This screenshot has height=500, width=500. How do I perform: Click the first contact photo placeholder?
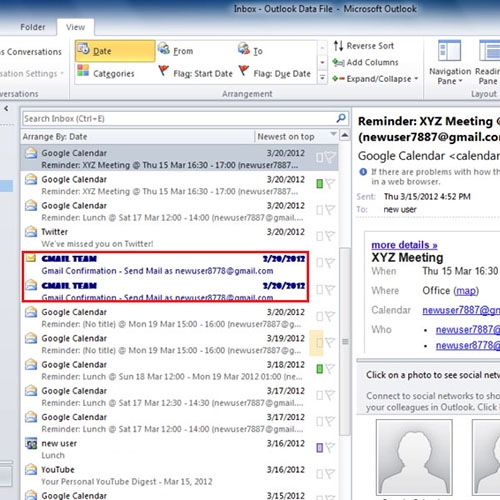(x=414, y=457)
